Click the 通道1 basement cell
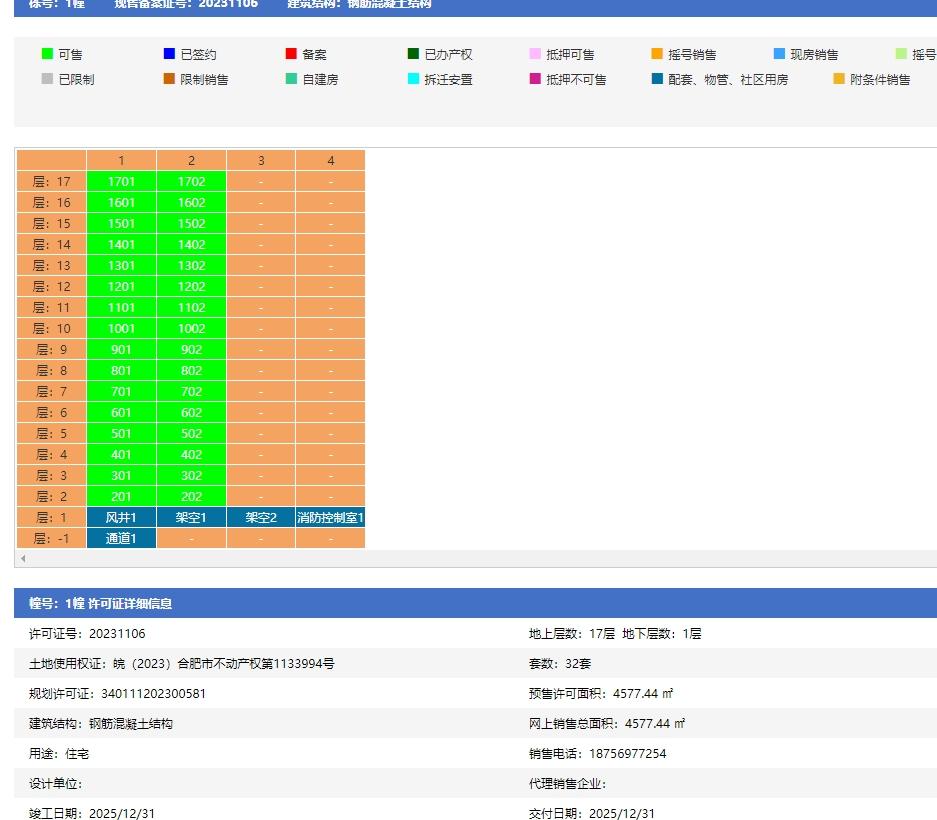The width and height of the screenshot is (937, 820). pyautogui.click(x=121, y=538)
